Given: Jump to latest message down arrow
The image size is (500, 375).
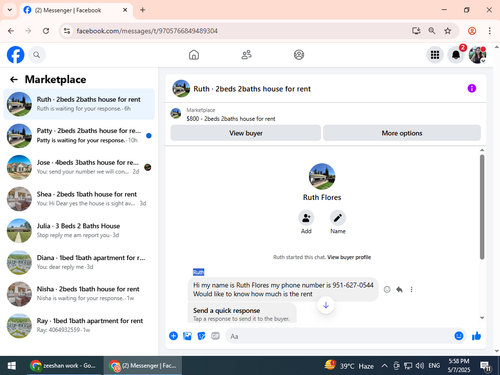Looking at the screenshot, I should (326, 305).
